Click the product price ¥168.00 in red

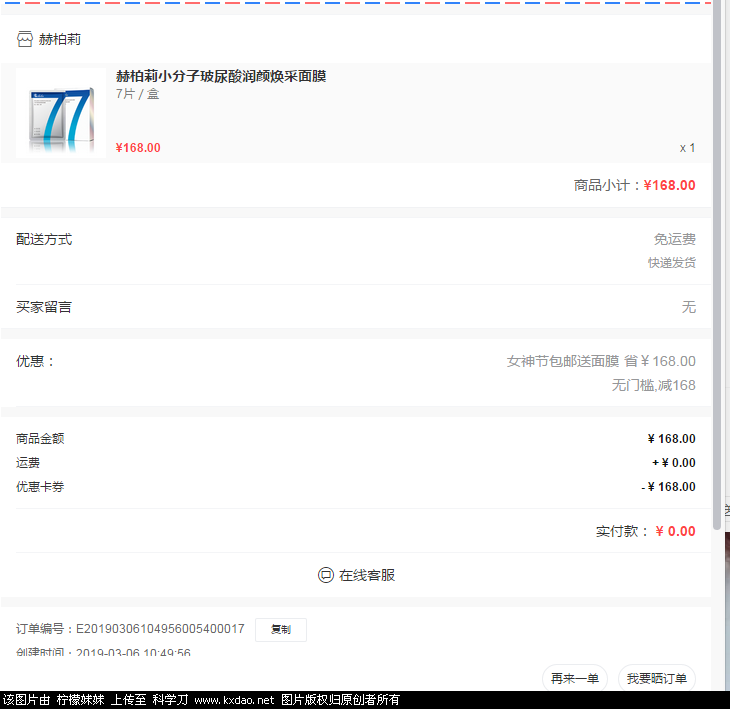pyautogui.click(x=138, y=148)
